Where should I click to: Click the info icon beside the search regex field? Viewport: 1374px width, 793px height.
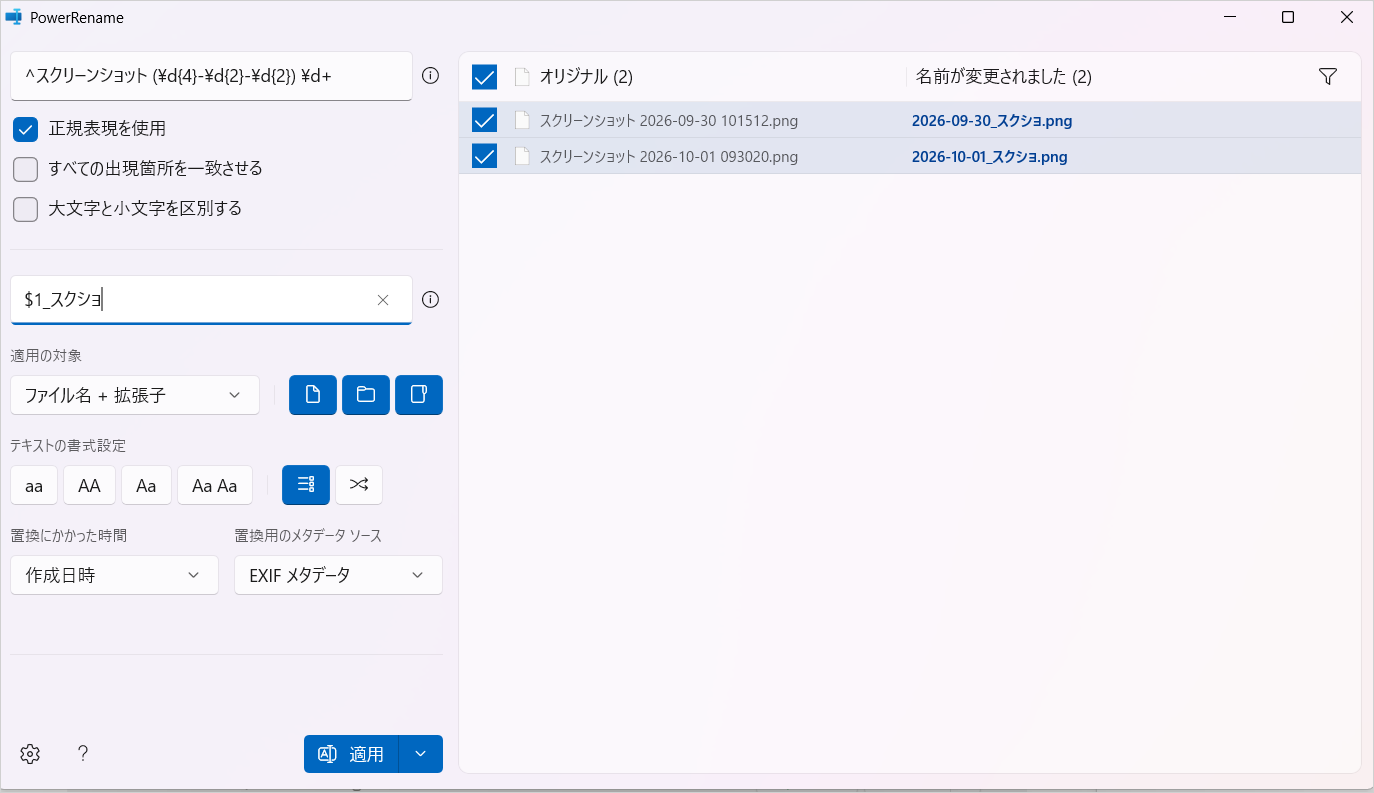point(431,76)
